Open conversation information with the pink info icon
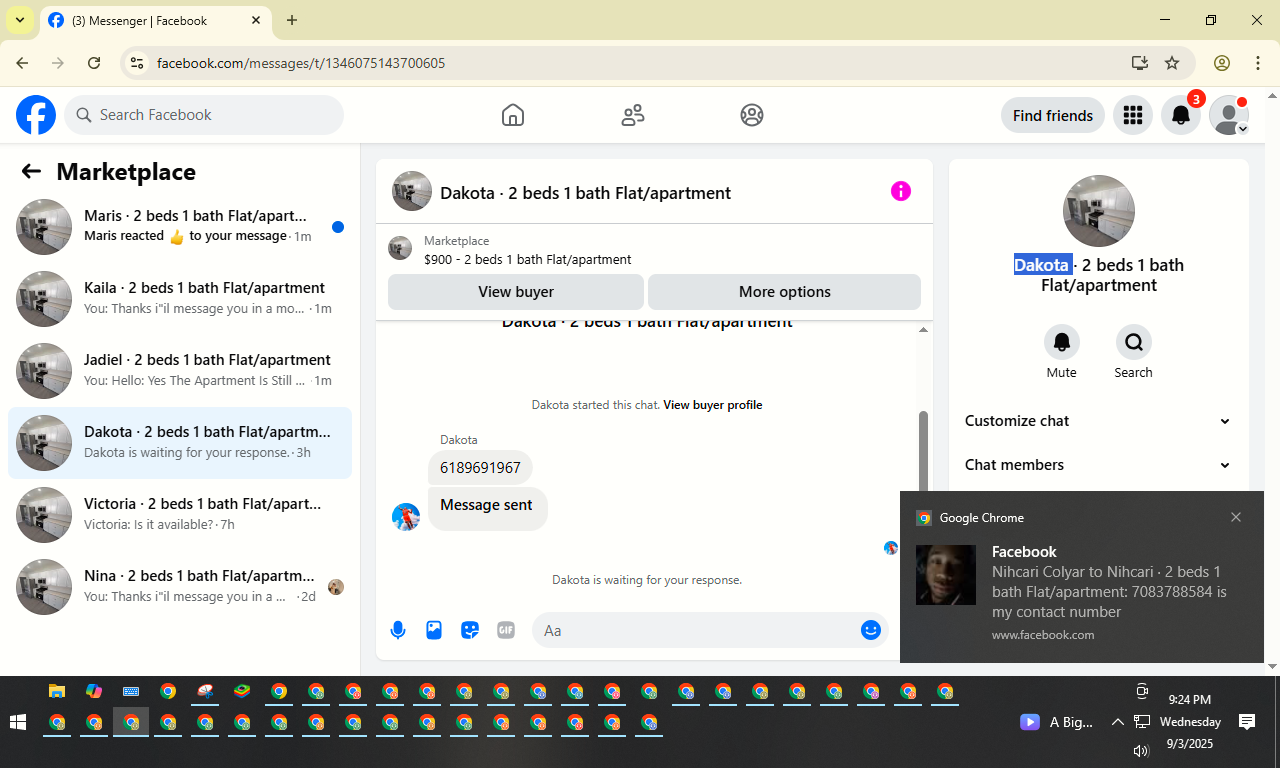 (901, 191)
